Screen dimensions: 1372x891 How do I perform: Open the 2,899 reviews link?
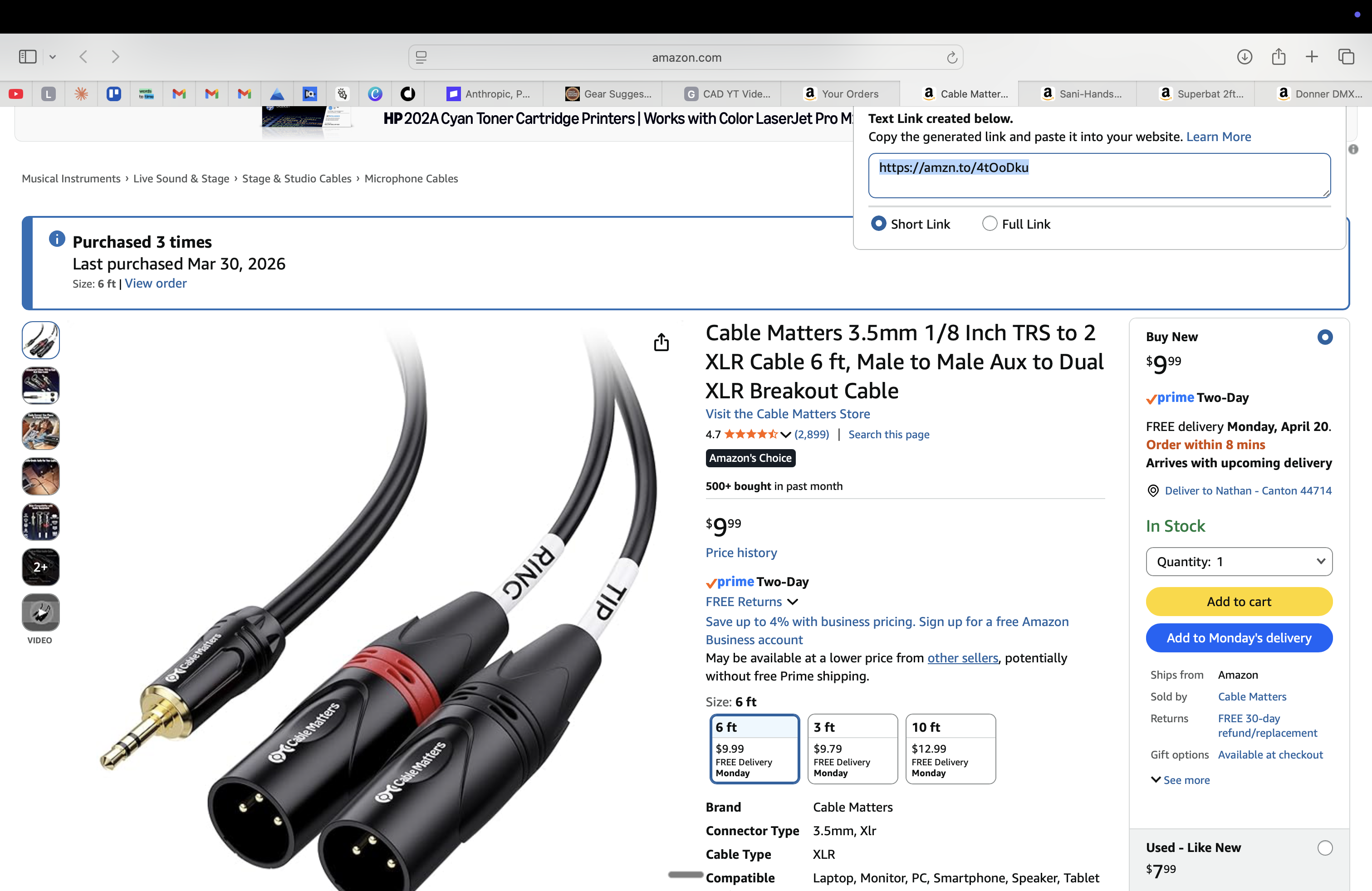[812, 435]
